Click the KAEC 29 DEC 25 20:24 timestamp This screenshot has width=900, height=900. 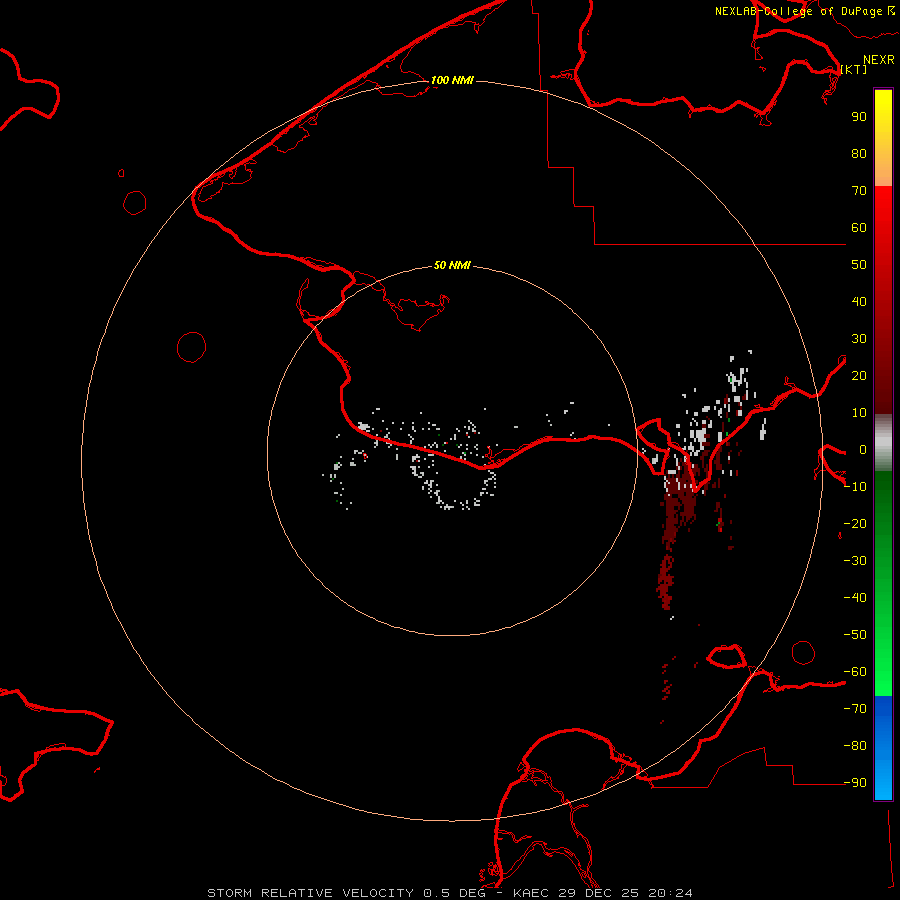point(603,893)
